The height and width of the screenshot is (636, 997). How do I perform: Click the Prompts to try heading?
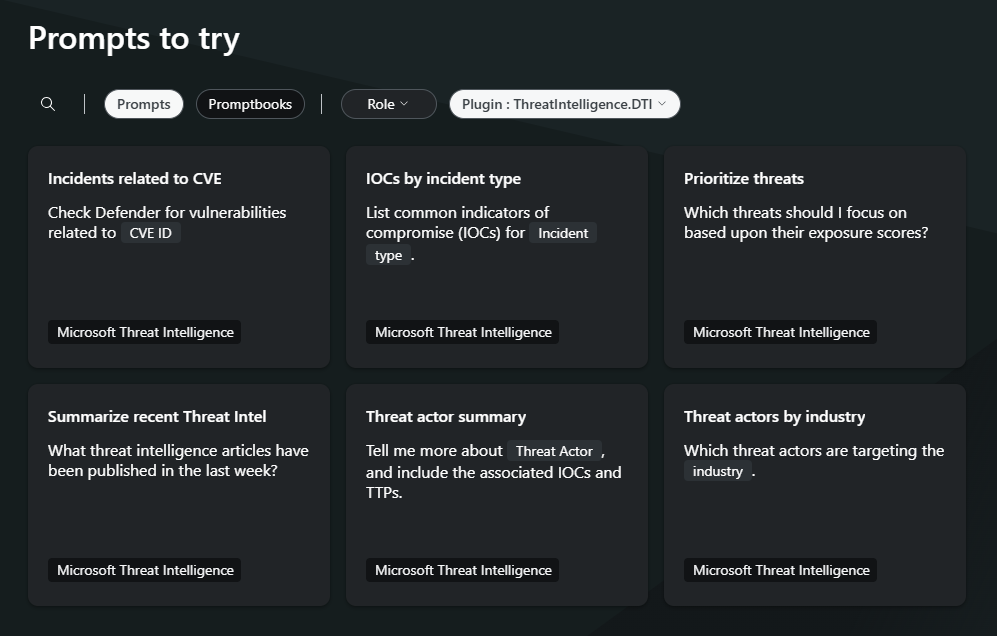pos(134,39)
